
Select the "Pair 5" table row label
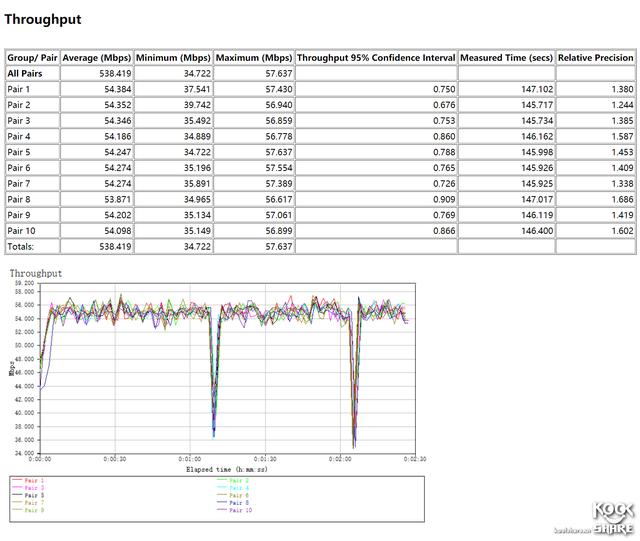(x=18, y=152)
